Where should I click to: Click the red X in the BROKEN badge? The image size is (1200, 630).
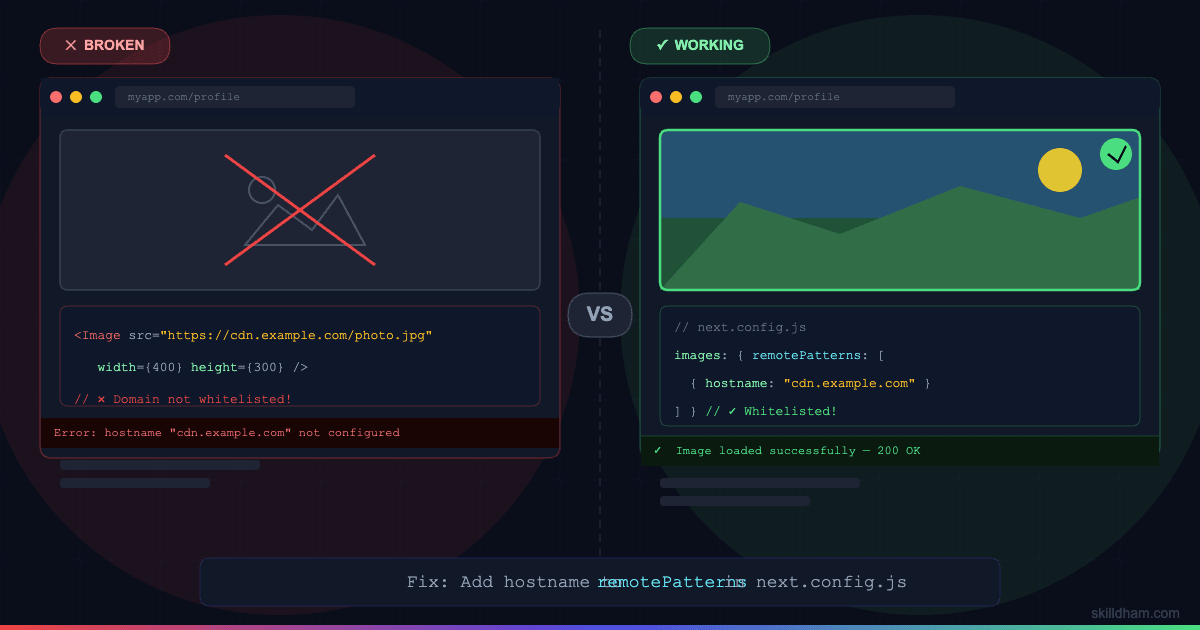pos(70,45)
